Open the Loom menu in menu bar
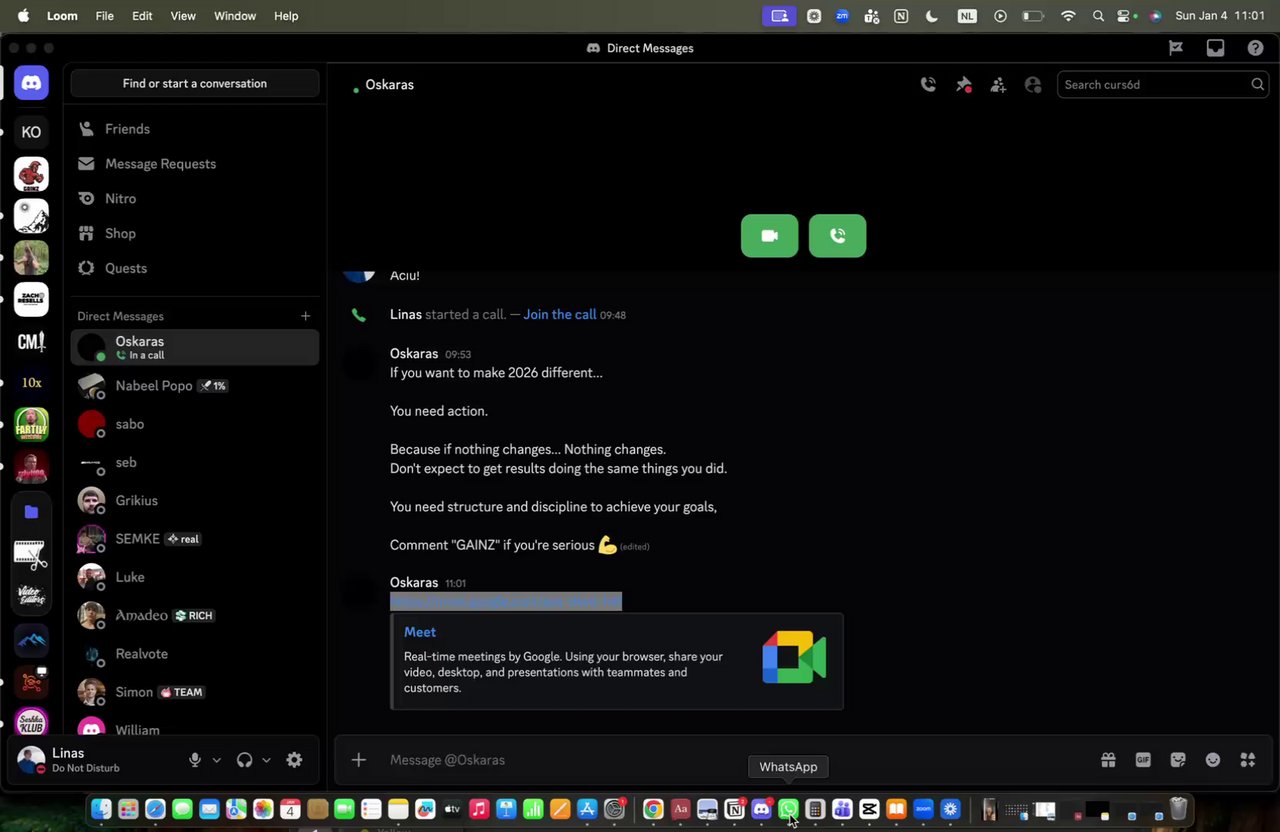 click(62, 16)
